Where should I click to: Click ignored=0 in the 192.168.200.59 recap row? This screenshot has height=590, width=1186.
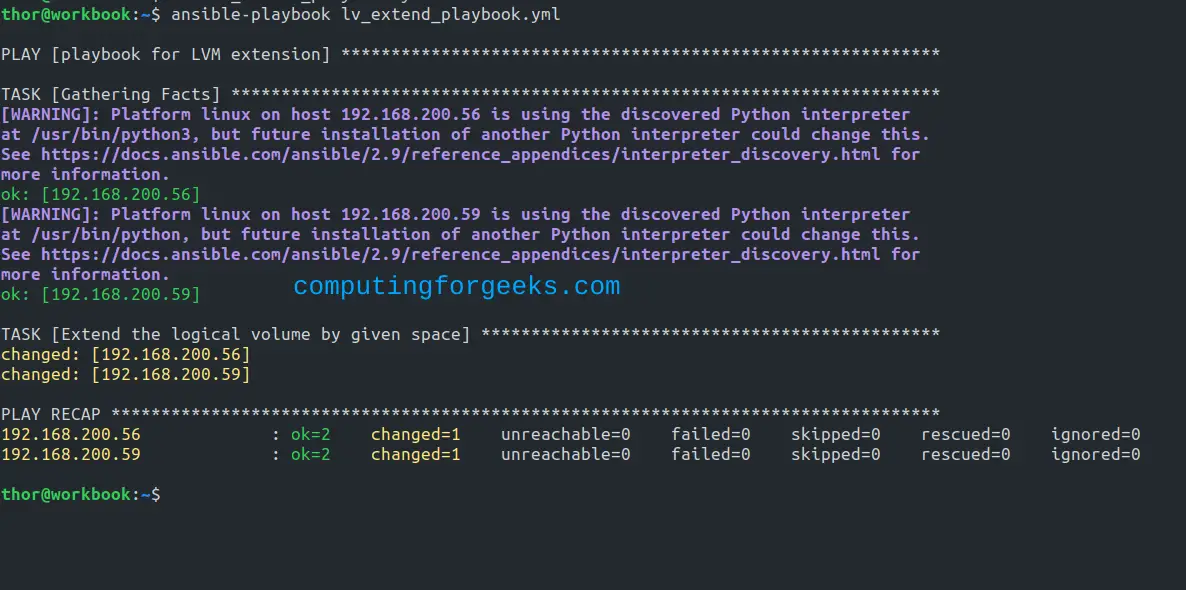pos(1095,454)
